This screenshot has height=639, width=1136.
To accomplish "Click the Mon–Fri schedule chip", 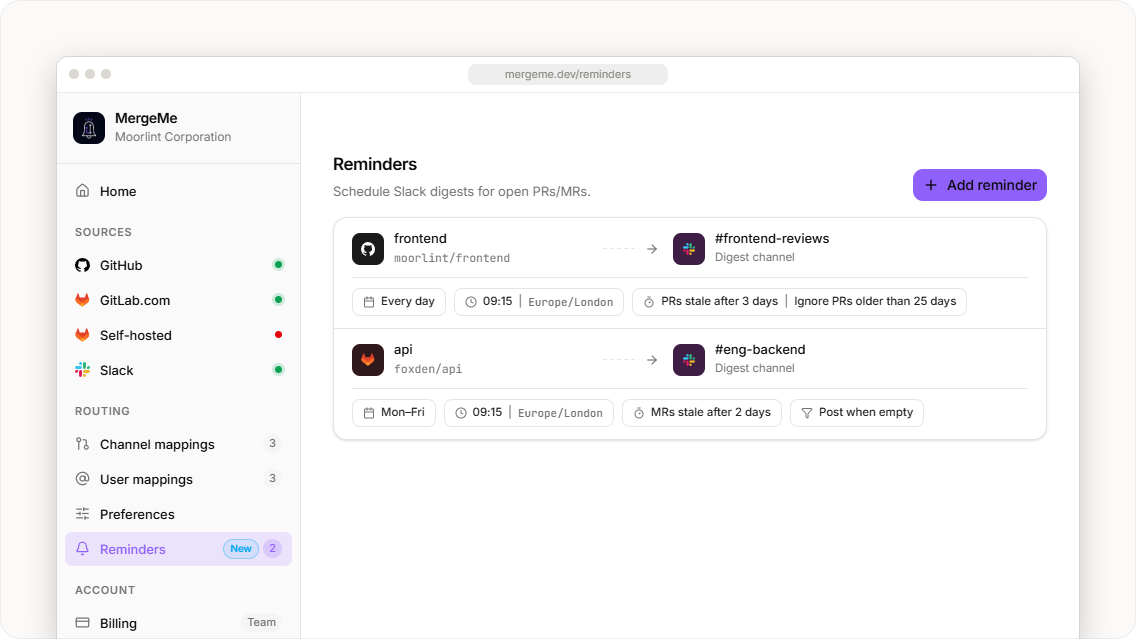I will click(393, 412).
